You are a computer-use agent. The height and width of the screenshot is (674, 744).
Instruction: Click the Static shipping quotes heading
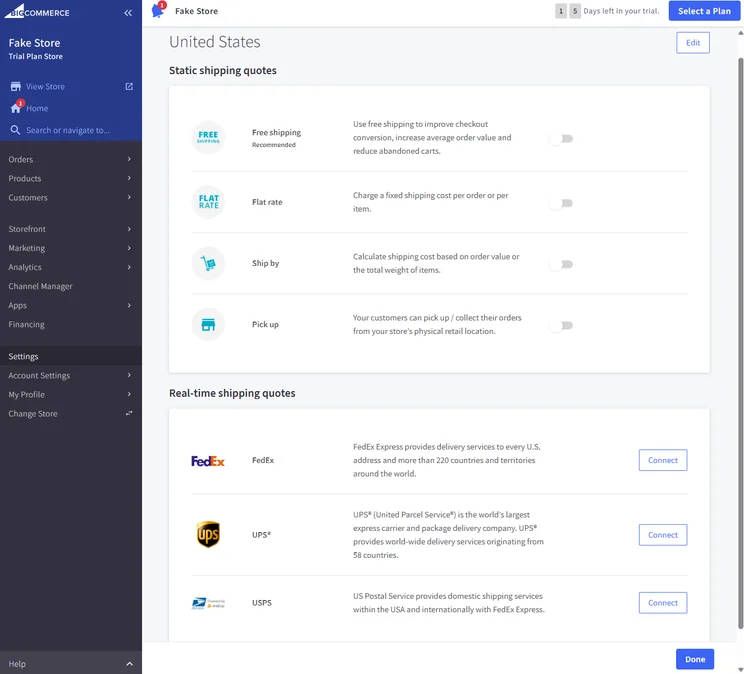point(223,70)
